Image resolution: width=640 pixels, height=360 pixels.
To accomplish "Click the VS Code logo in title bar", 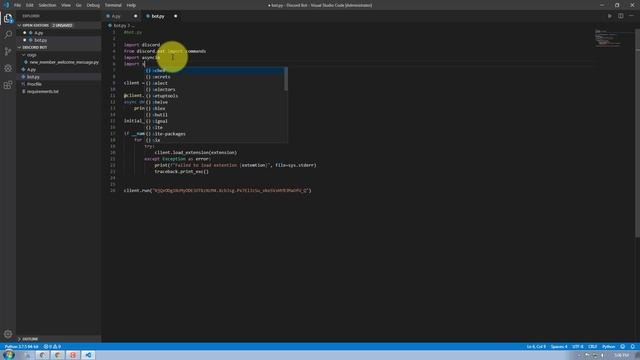I will pyautogui.click(x=6, y=5).
